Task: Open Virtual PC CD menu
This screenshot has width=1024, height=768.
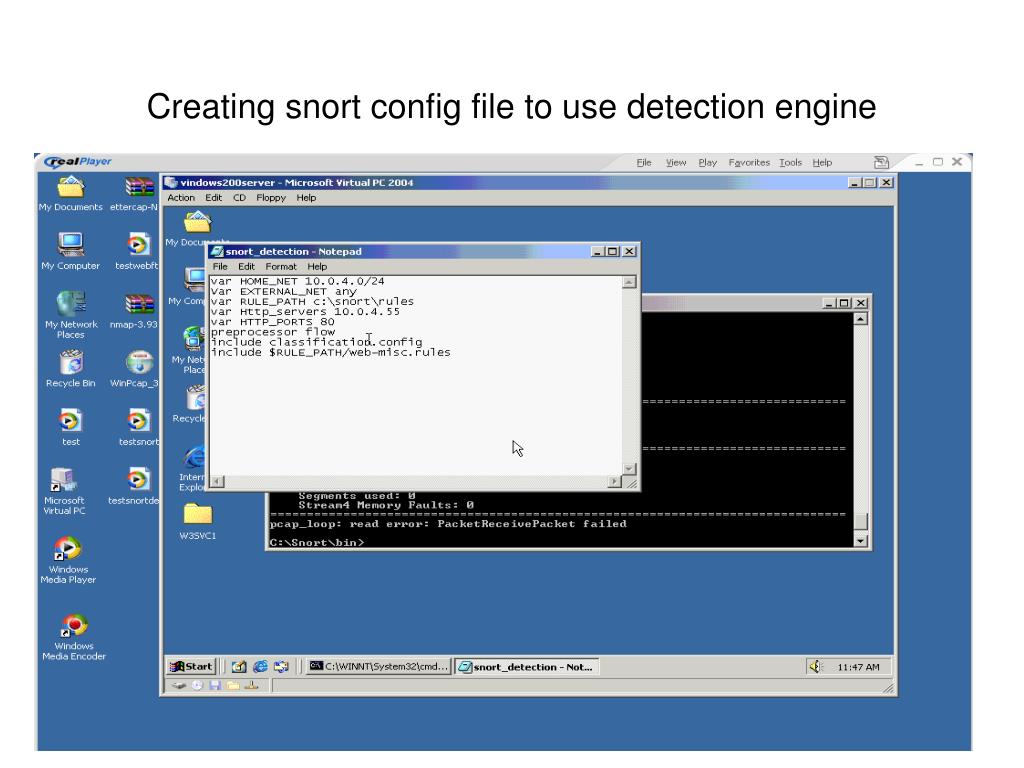Action: [x=240, y=197]
